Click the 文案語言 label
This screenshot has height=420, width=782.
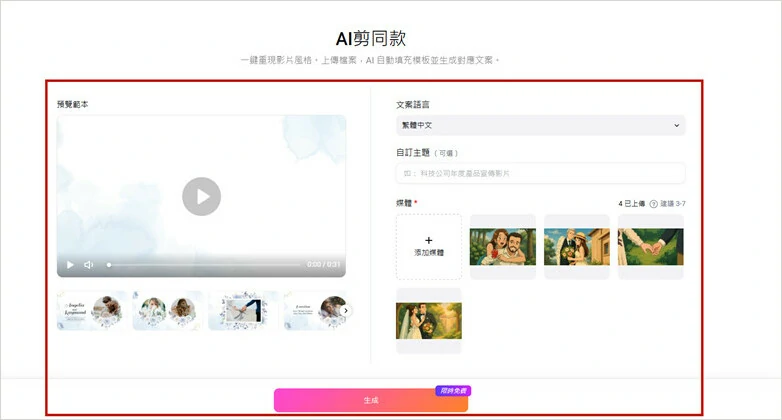tap(412, 104)
